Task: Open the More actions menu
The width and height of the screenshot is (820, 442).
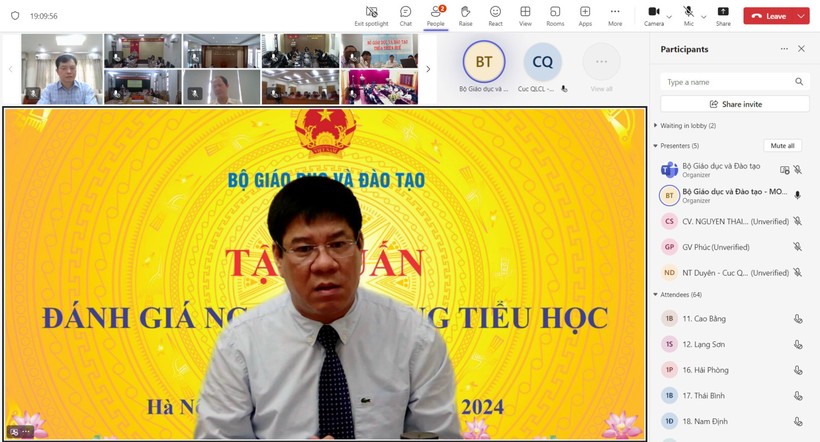Action: point(615,16)
